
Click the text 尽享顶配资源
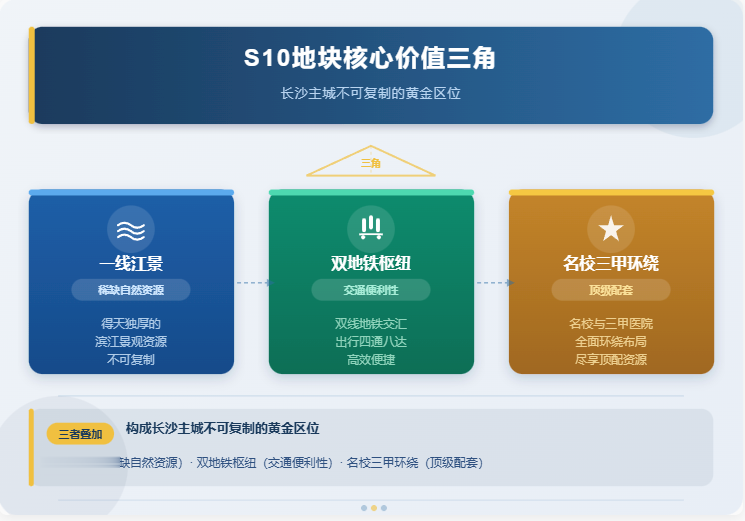(611, 360)
